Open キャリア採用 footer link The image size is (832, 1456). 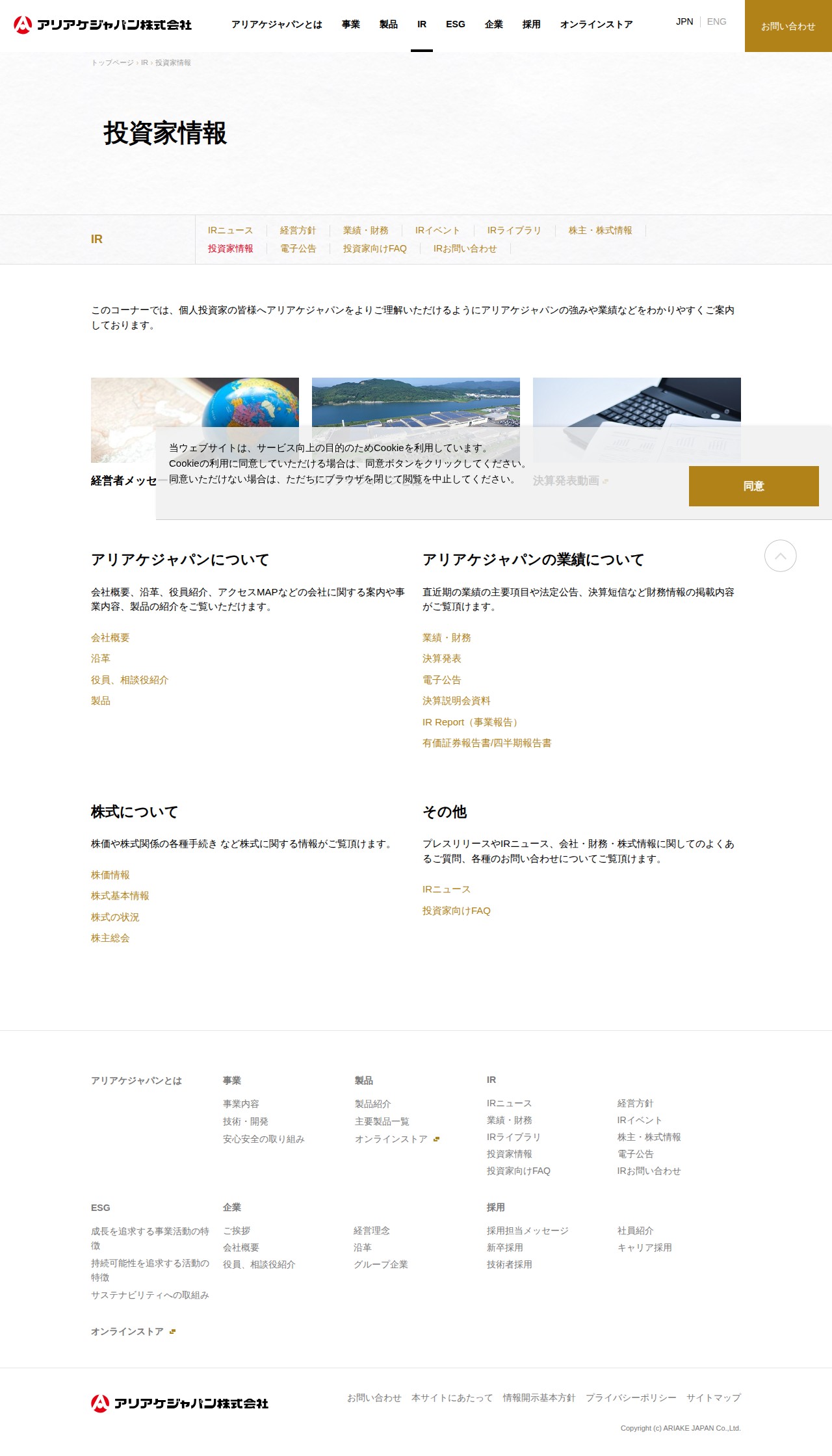tap(645, 1247)
